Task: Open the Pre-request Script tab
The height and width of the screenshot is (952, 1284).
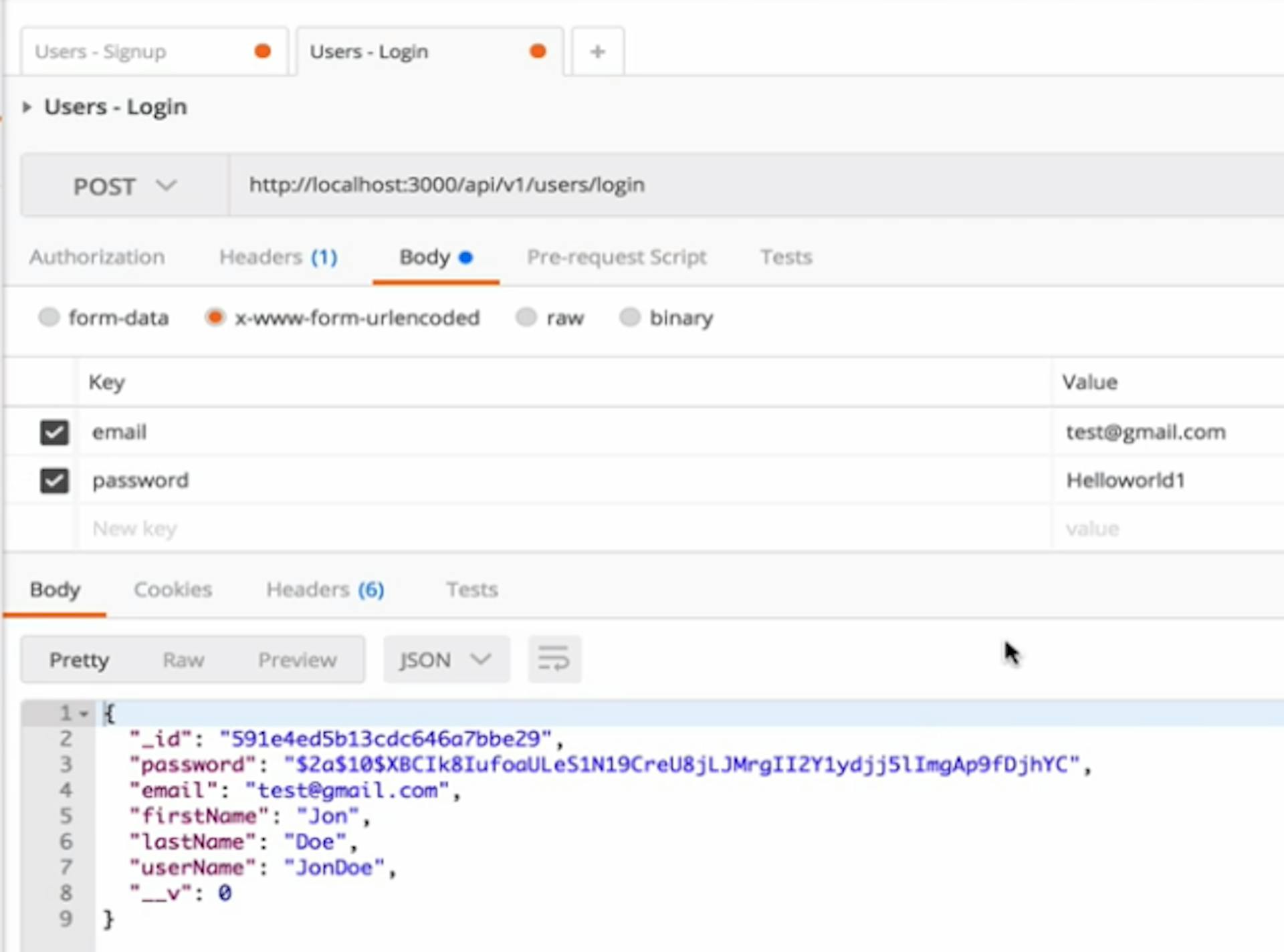Action: tap(616, 257)
